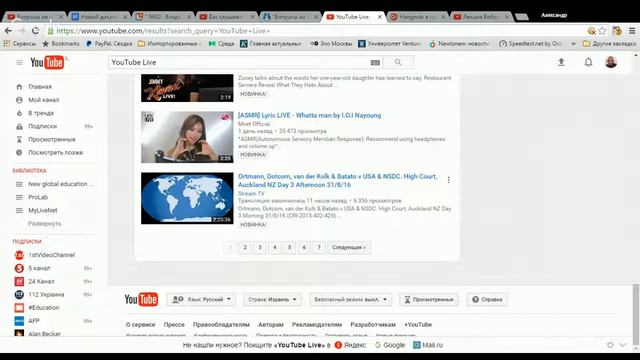Search on Mail.ru via bottom bar
Screen dimensions: 640x360
pyautogui.click(x=428, y=345)
